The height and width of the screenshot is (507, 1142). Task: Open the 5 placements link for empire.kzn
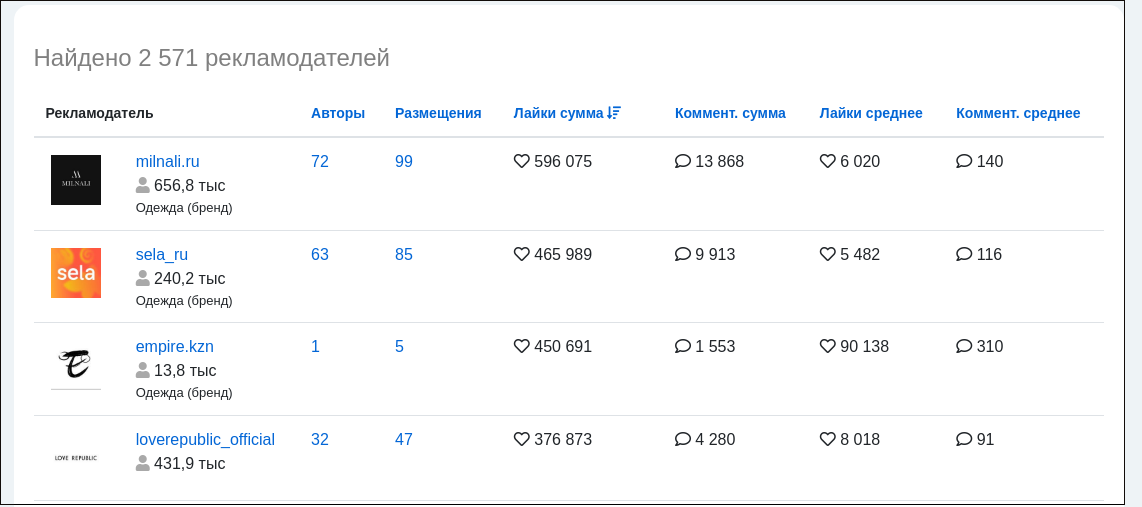coord(399,346)
